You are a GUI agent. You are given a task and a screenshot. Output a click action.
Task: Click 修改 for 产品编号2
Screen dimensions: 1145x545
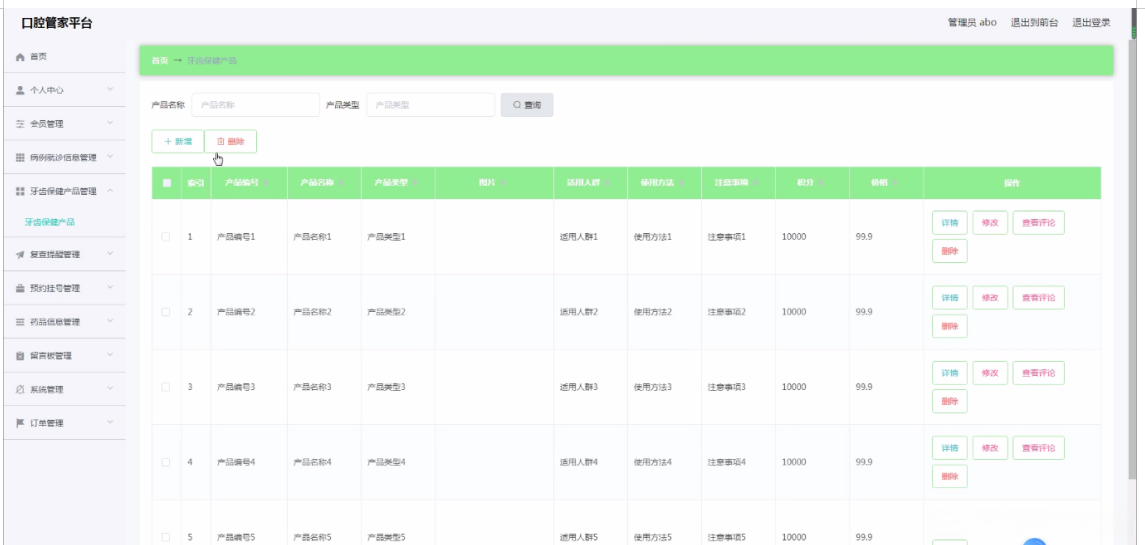990,298
